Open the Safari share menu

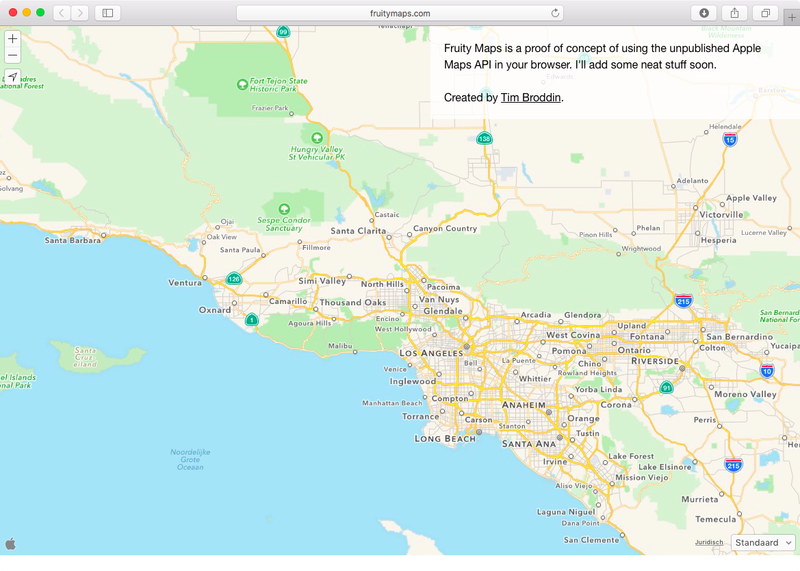(x=735, y=13)
